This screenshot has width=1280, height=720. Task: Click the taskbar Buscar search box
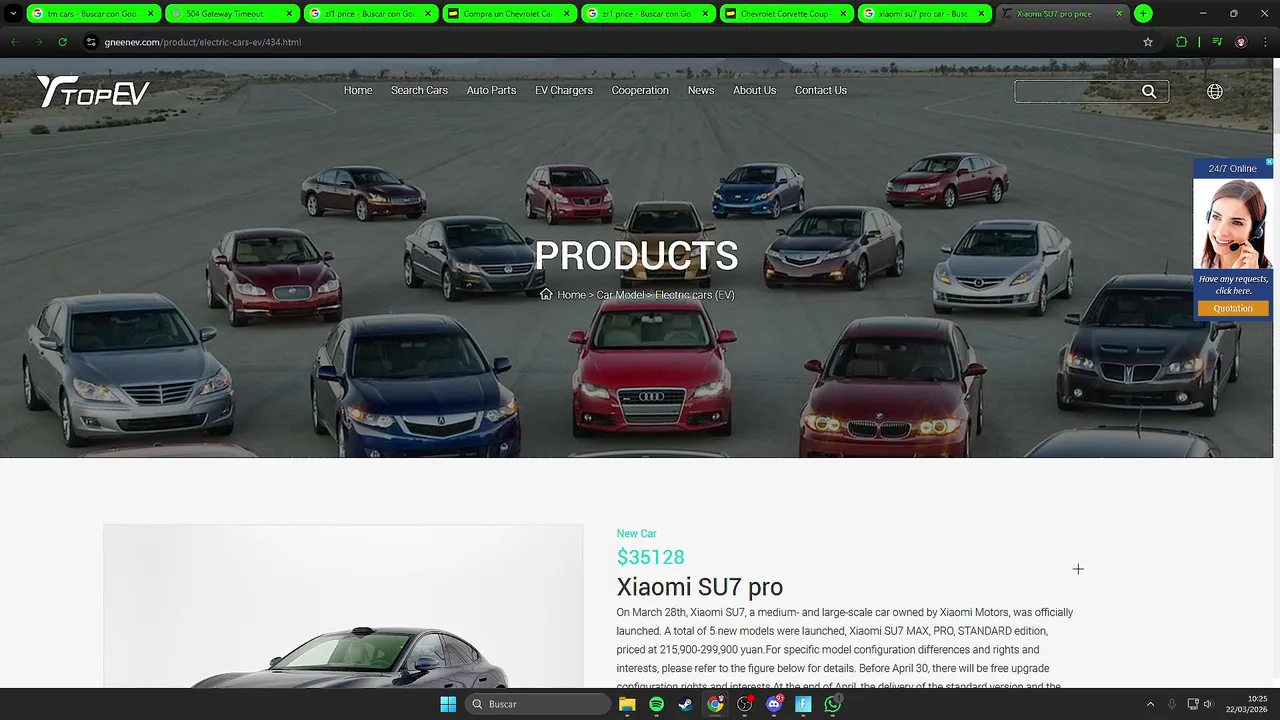538,704
